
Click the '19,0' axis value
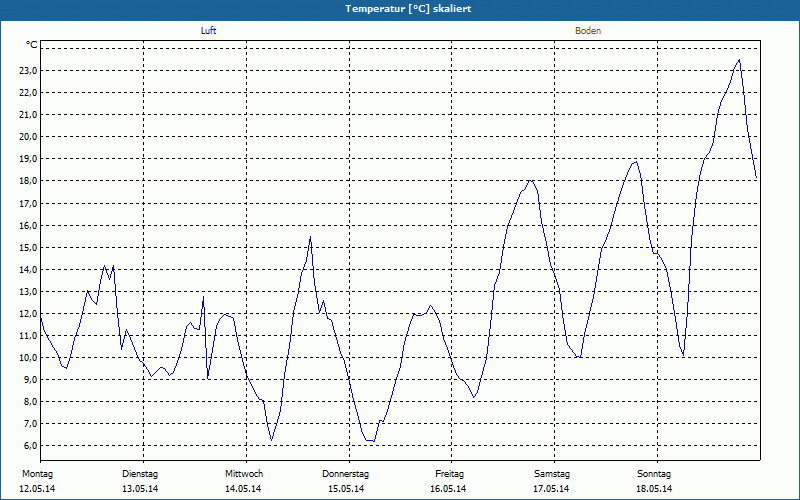point(28,159)
